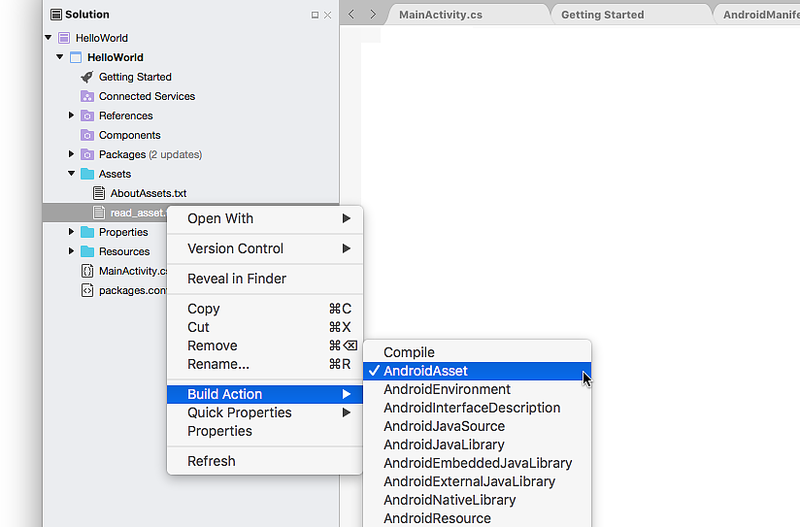The height and width of the screenshot is (527, 800).
Task: Click the Packages folder icon
Action: pyautogui.click(x=87, y=155)
